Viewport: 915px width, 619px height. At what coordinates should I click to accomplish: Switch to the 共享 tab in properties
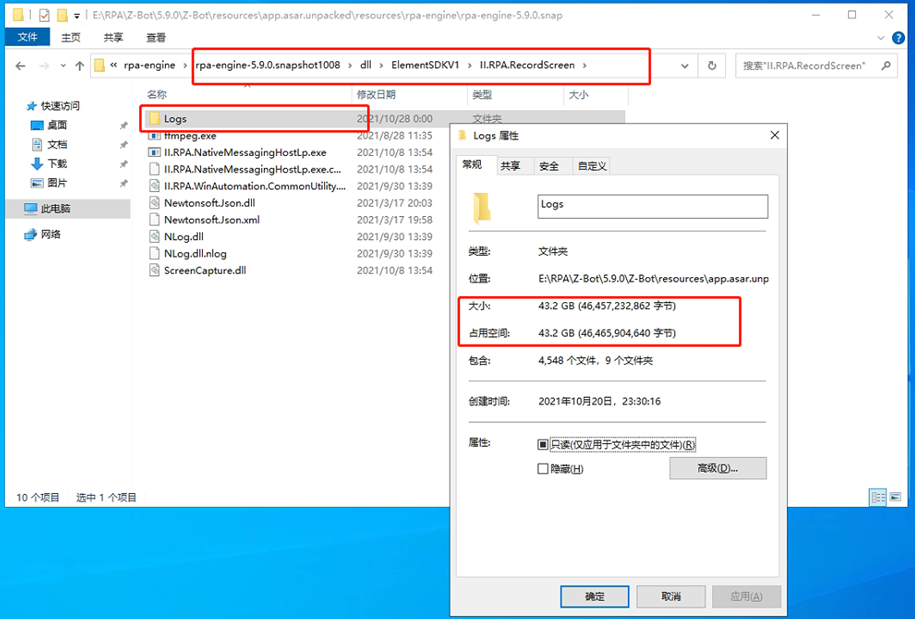pos(510,166)
